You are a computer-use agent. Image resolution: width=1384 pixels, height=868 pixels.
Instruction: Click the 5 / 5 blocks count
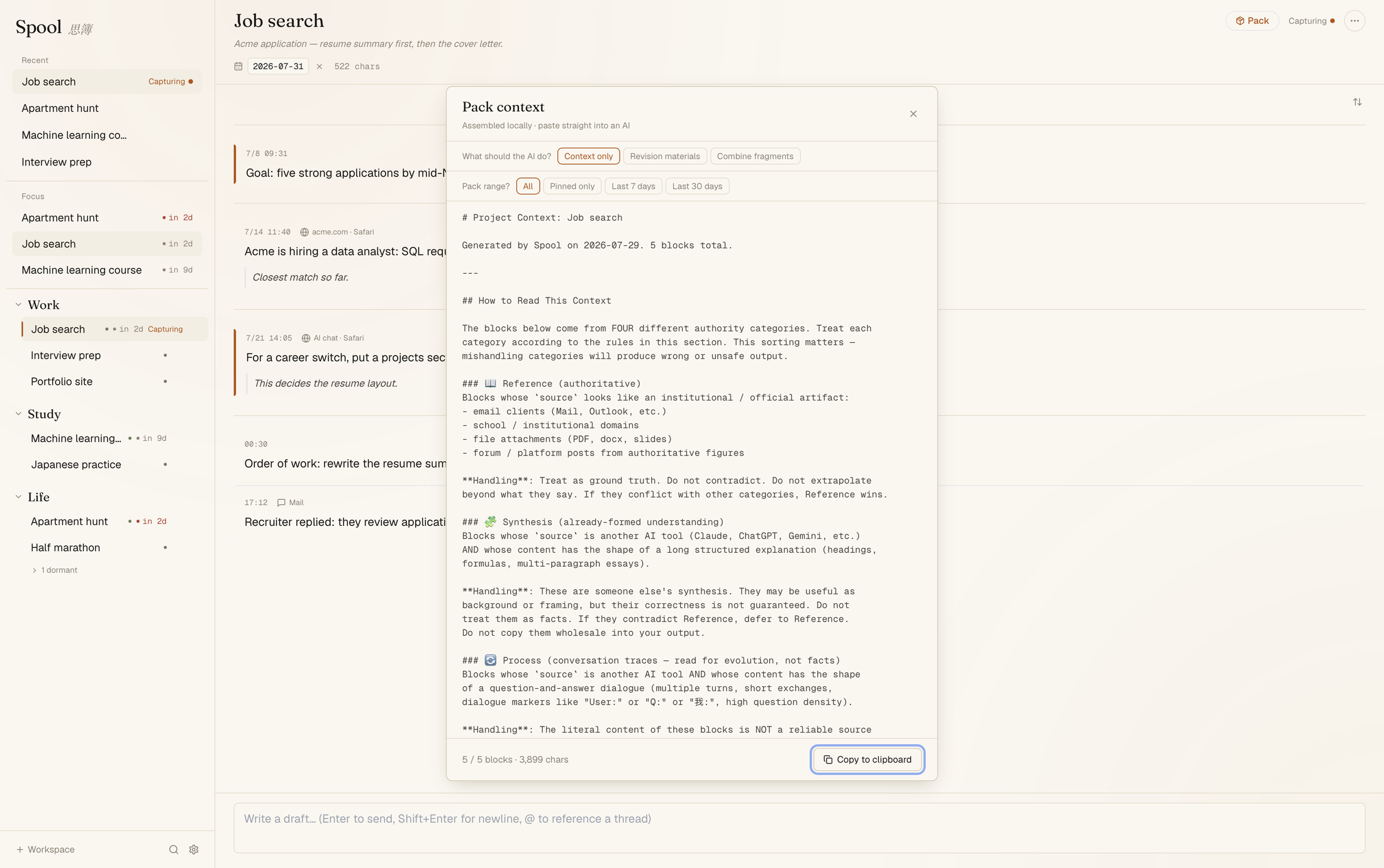click(x=487, y=759)
